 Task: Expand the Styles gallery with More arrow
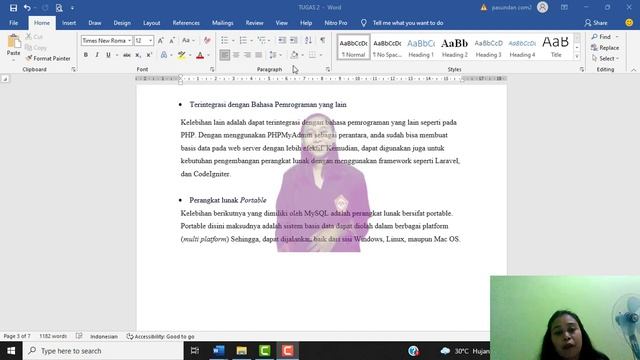click(577, 57)
